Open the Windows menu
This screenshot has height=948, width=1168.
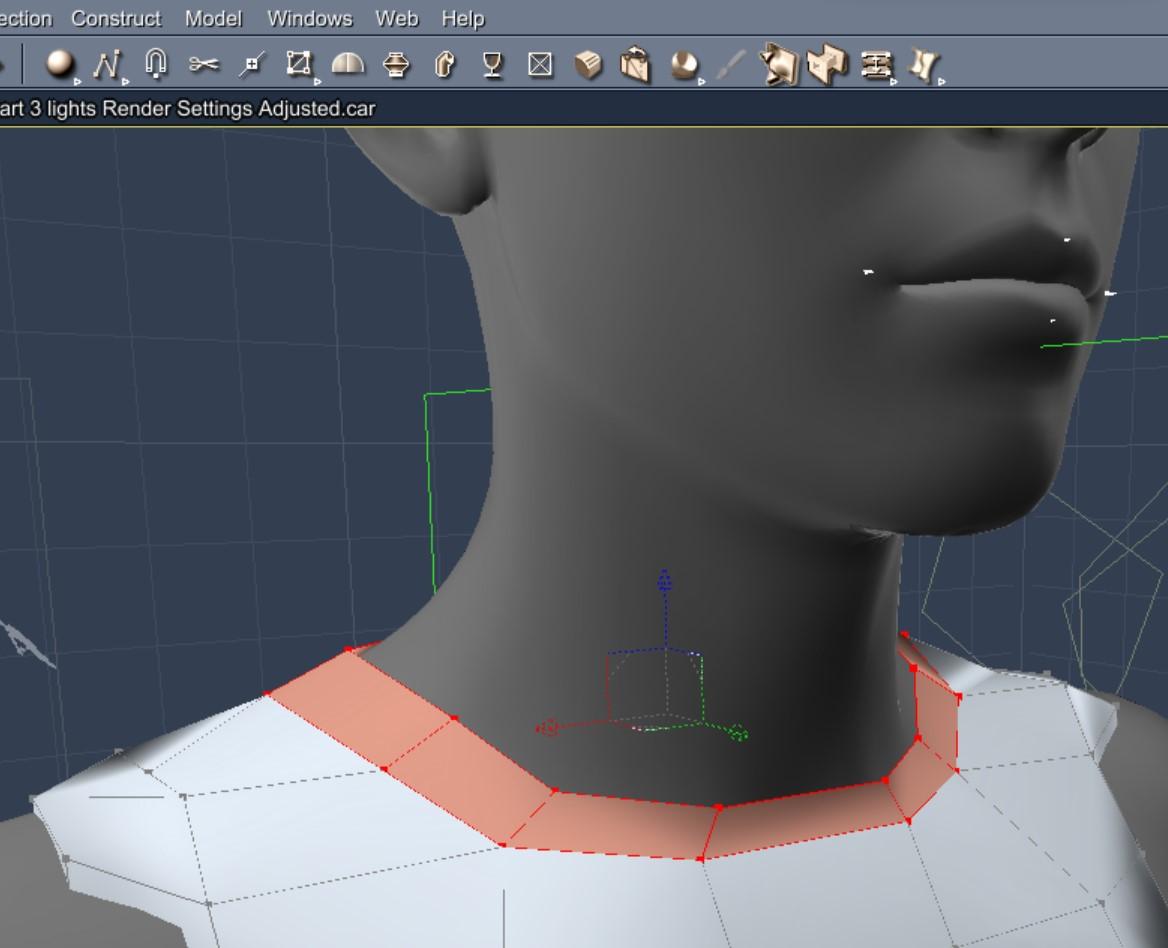click(x=310, y=19)
